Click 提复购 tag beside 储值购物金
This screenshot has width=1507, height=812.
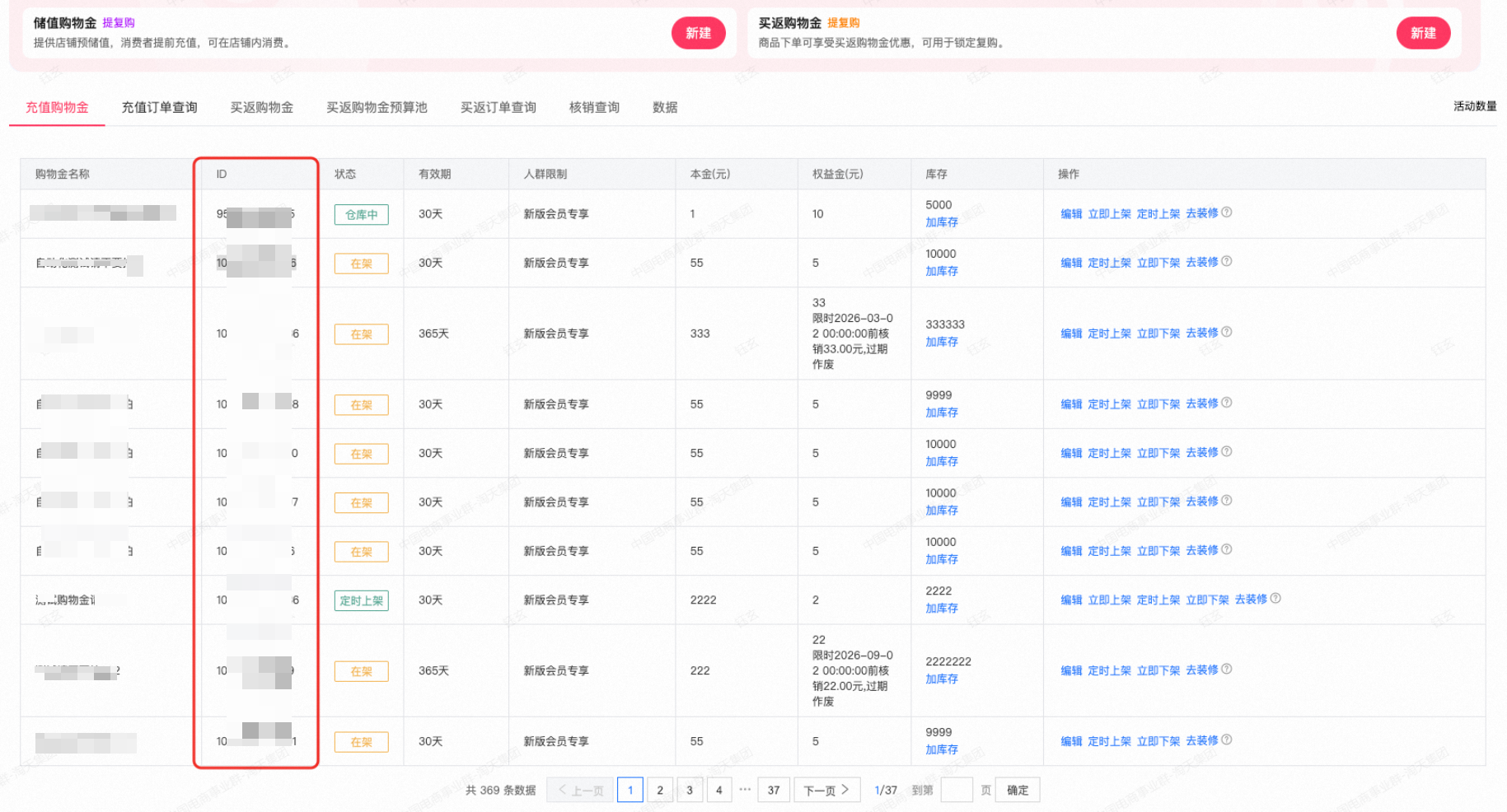(119, 23)
